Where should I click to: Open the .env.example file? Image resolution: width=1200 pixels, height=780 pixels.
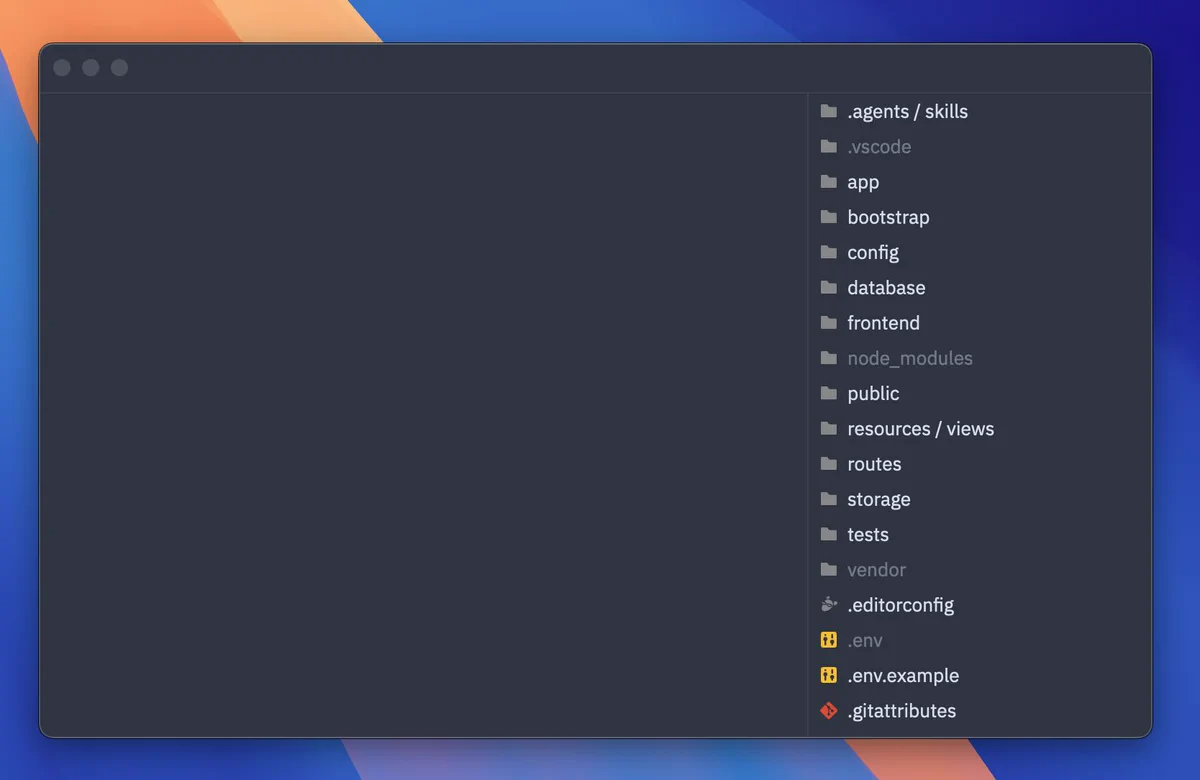tap(903, 675)
